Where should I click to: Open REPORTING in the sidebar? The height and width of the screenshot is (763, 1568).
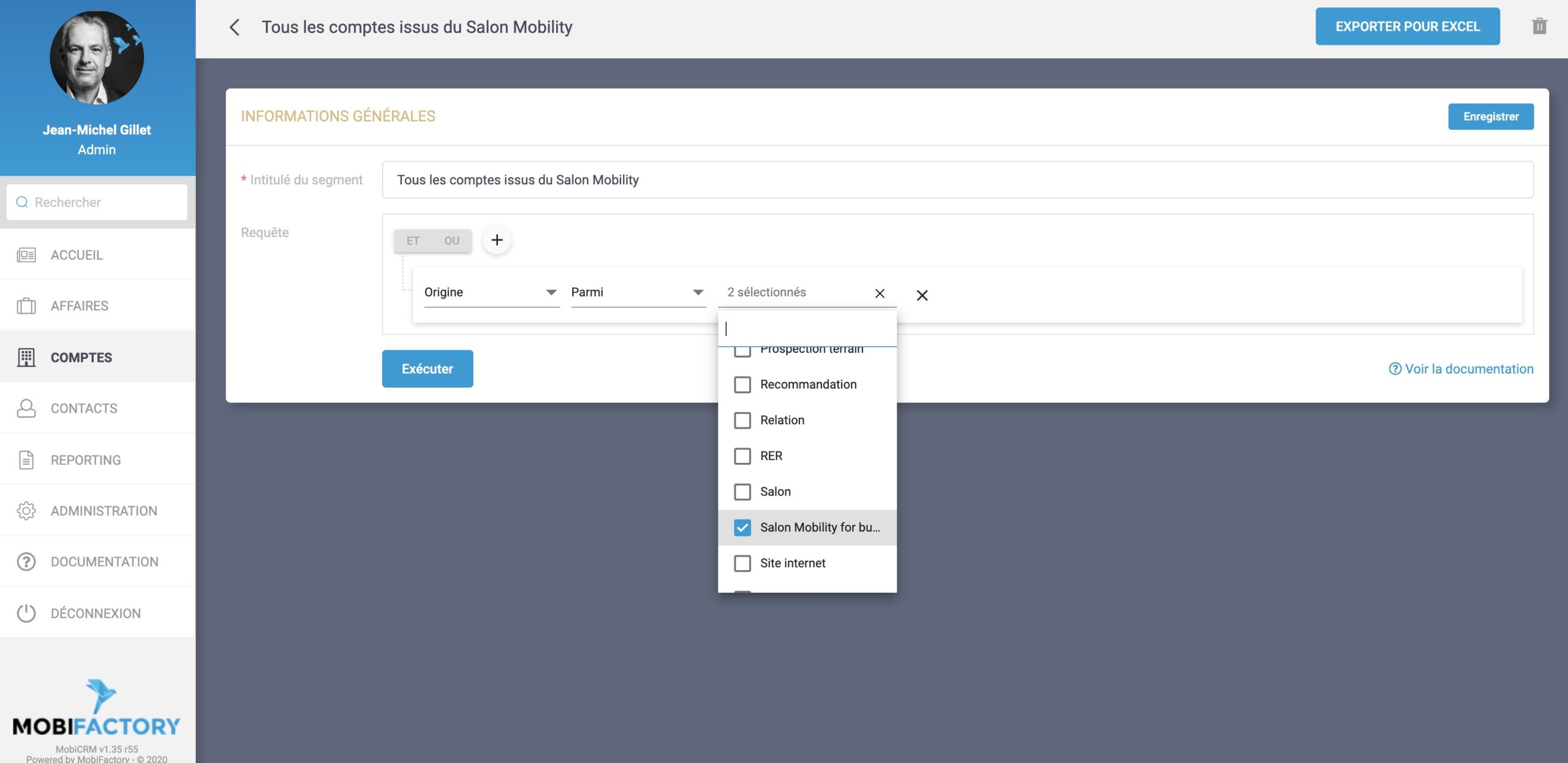[98, 459]
